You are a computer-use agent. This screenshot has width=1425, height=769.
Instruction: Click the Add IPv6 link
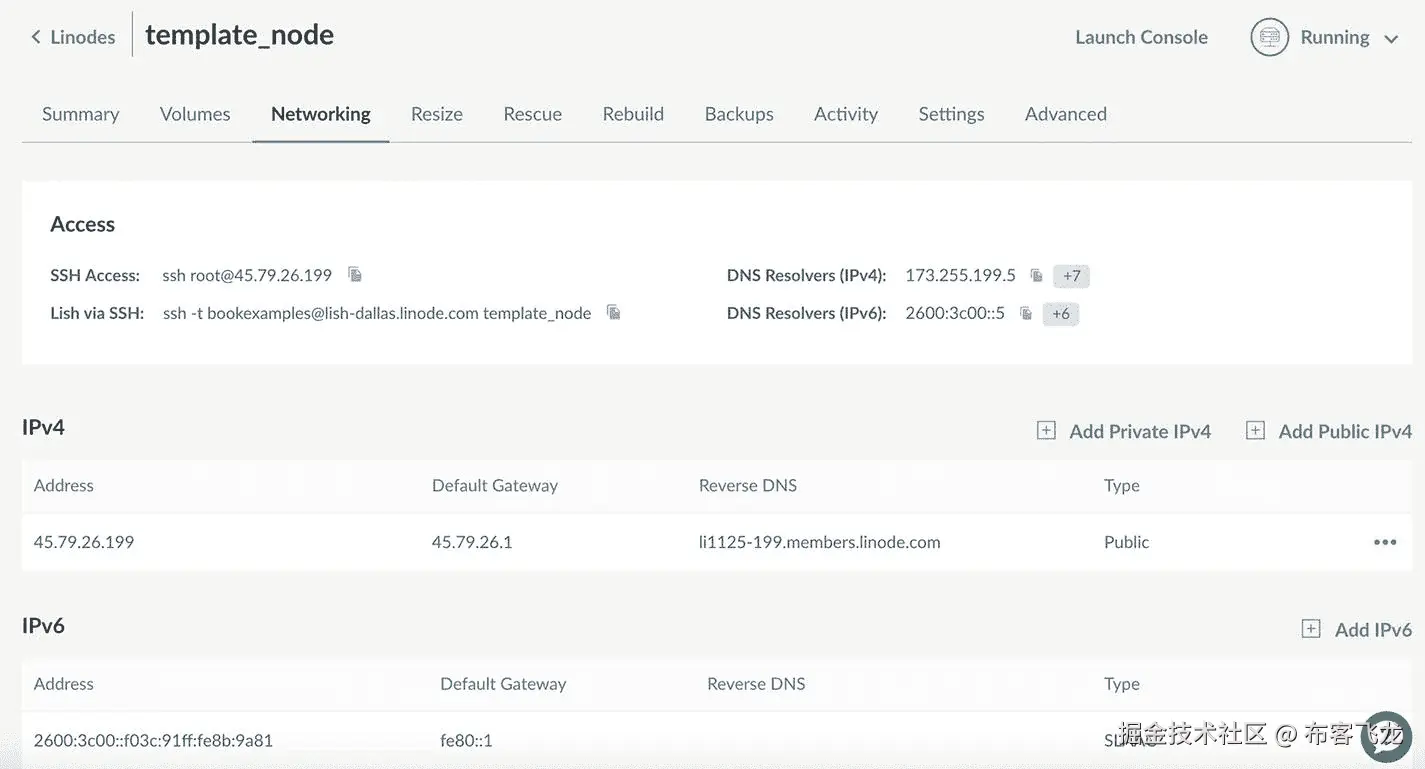(1372, 629)
